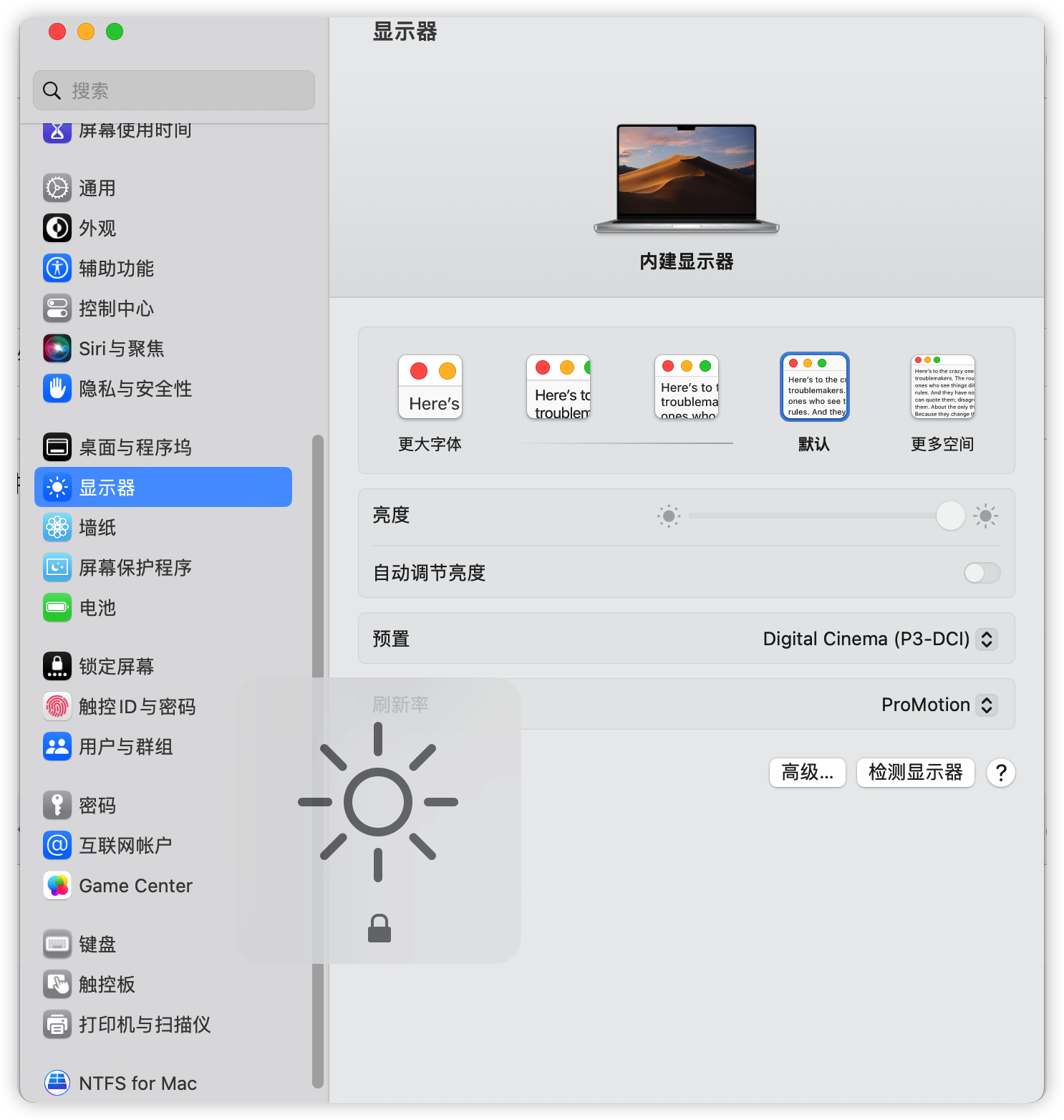1064x1120 pixels.
Task: Click the Siri与聚焦 sidebar label
Action: pos(122,349)
